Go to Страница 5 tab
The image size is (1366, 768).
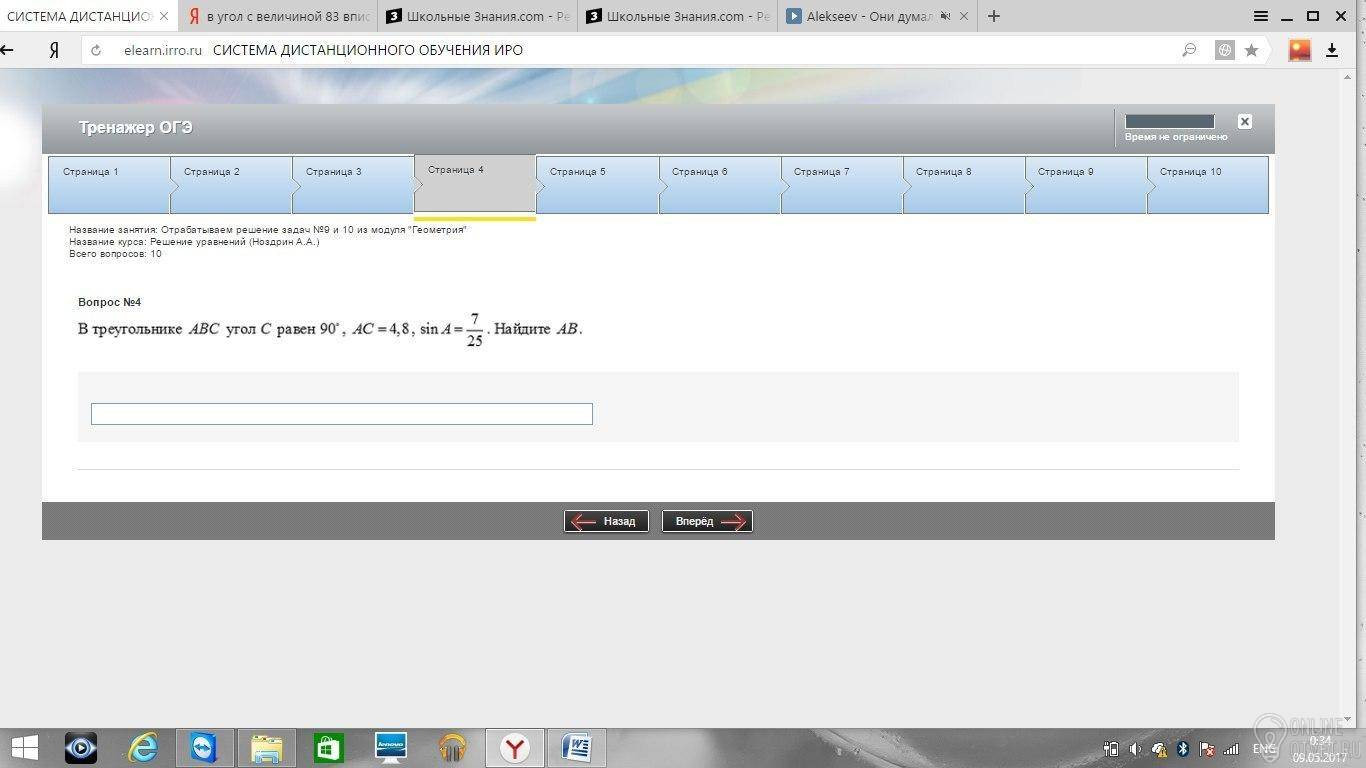point(597,185)
